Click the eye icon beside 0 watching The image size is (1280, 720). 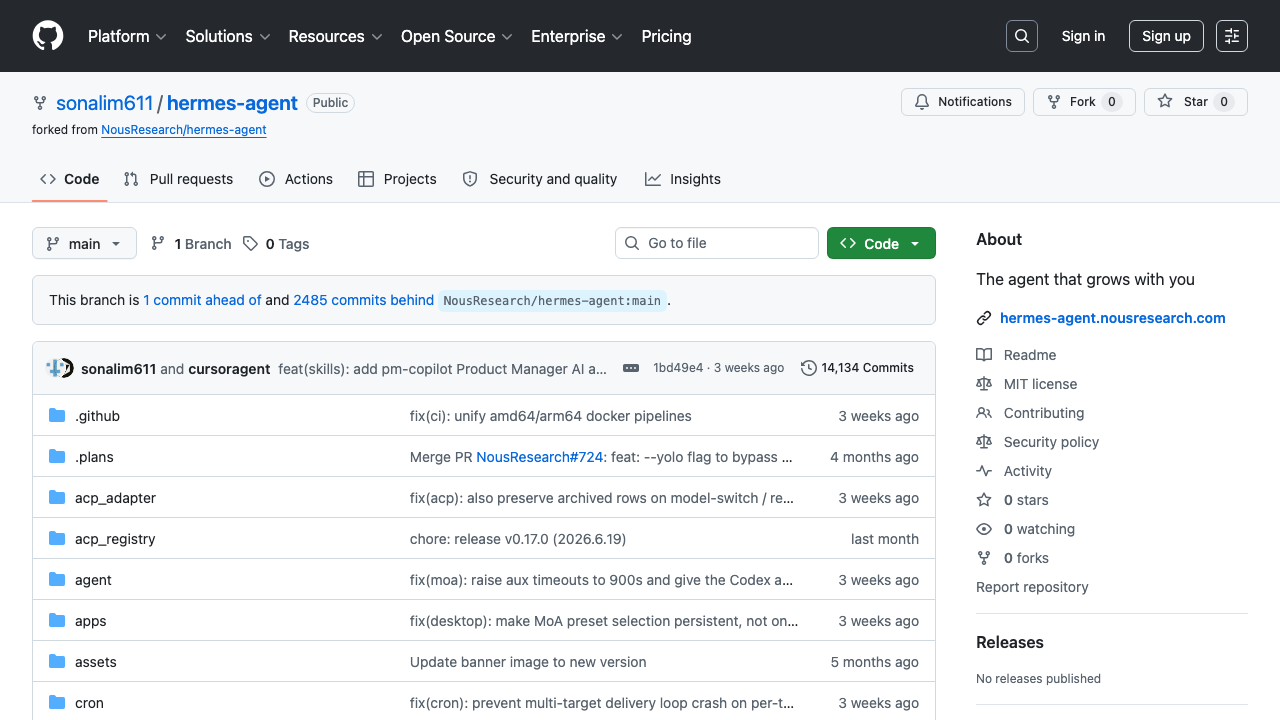point(984,529)
